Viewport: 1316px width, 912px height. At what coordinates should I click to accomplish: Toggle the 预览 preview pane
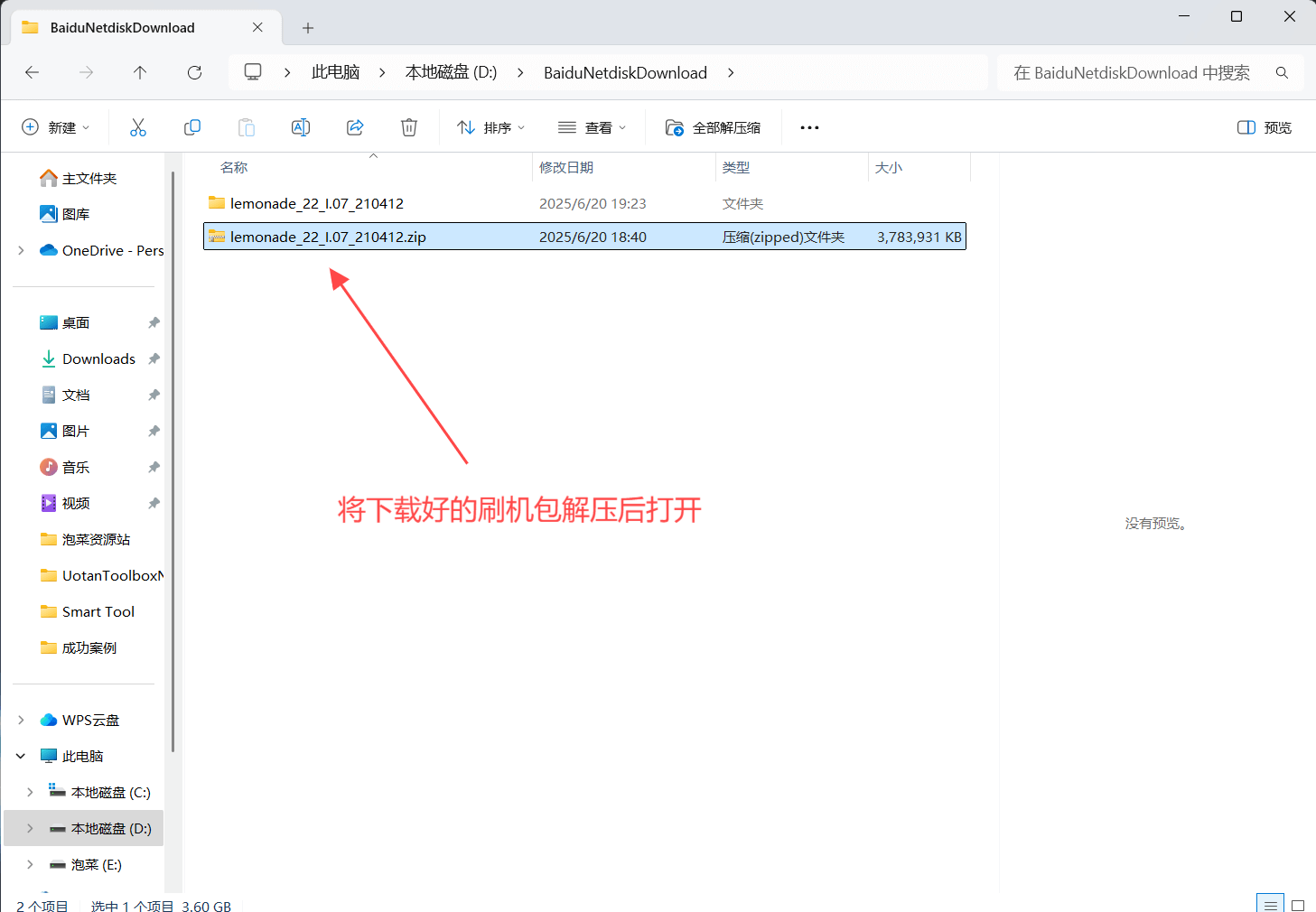pyautogui.click(x=1264, y=127)
